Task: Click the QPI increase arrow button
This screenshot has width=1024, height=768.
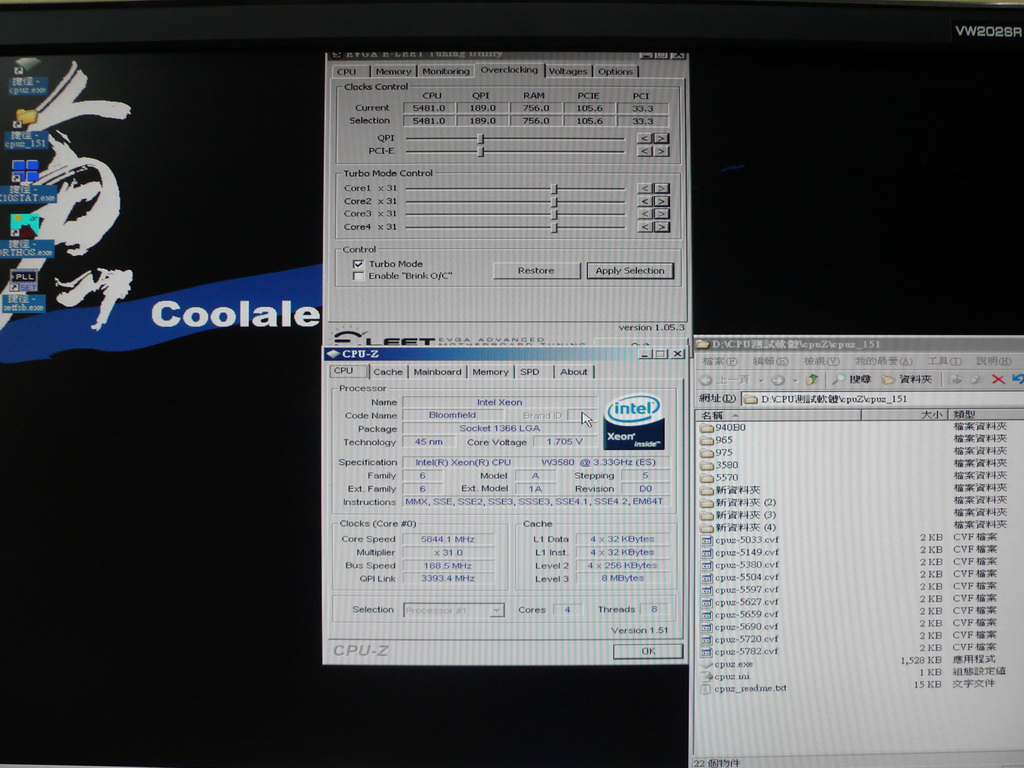Action: 662,138
